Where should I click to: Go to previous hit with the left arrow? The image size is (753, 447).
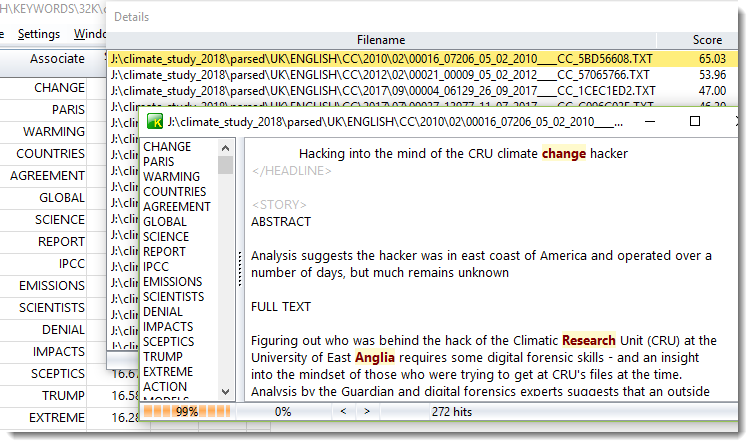(343, 411)
